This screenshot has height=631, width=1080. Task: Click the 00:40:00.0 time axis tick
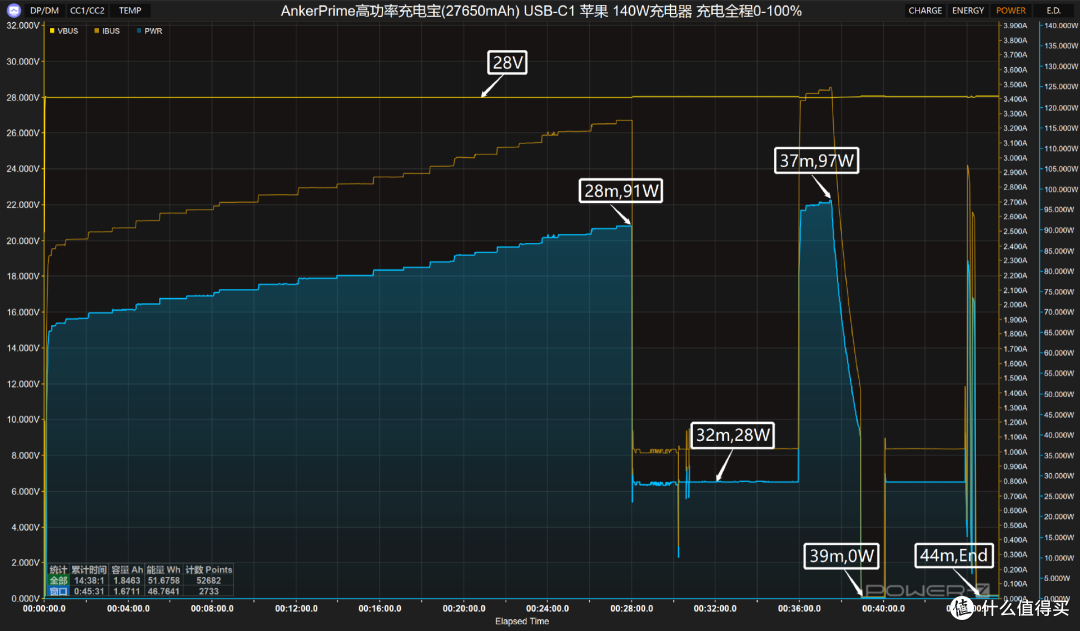pyautogui.click(x=883, y=608)
